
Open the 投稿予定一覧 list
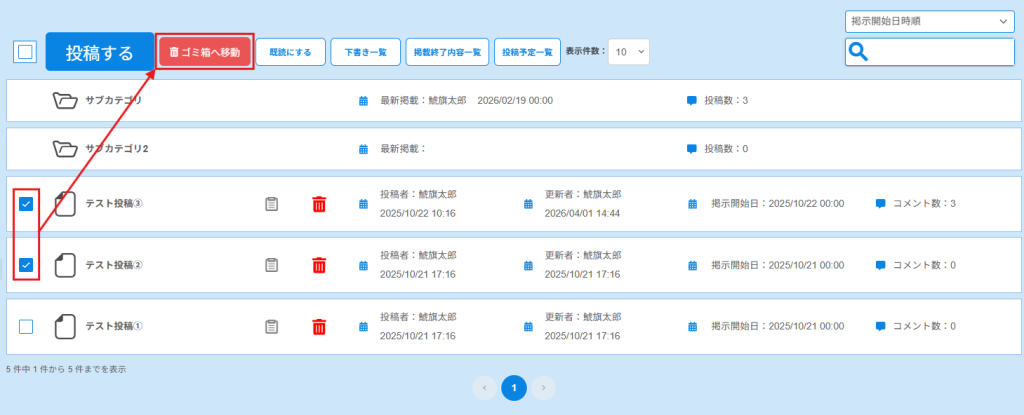pyautogui.click(x=526, y=52)
